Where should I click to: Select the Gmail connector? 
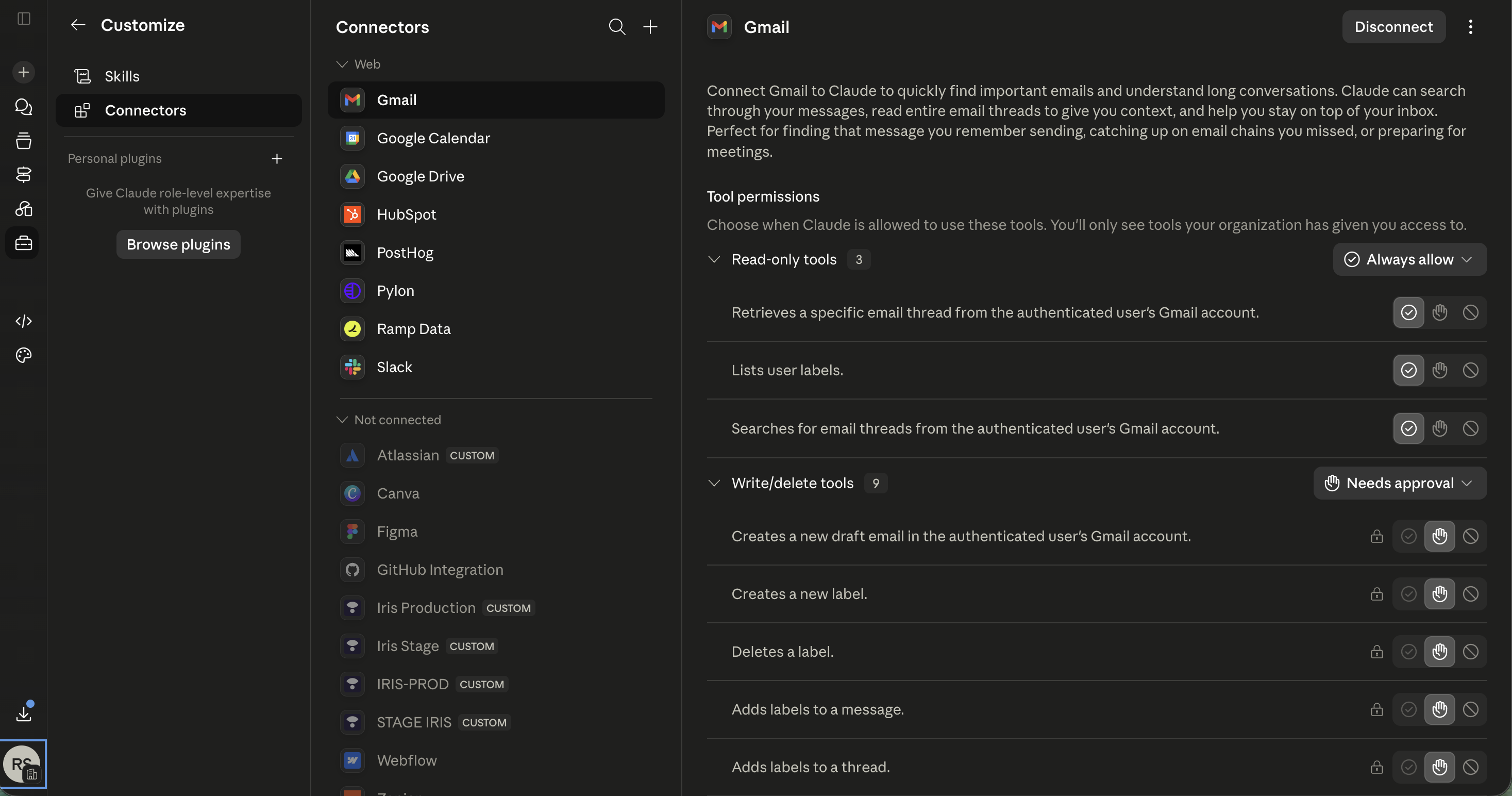[x=496, y=101]
